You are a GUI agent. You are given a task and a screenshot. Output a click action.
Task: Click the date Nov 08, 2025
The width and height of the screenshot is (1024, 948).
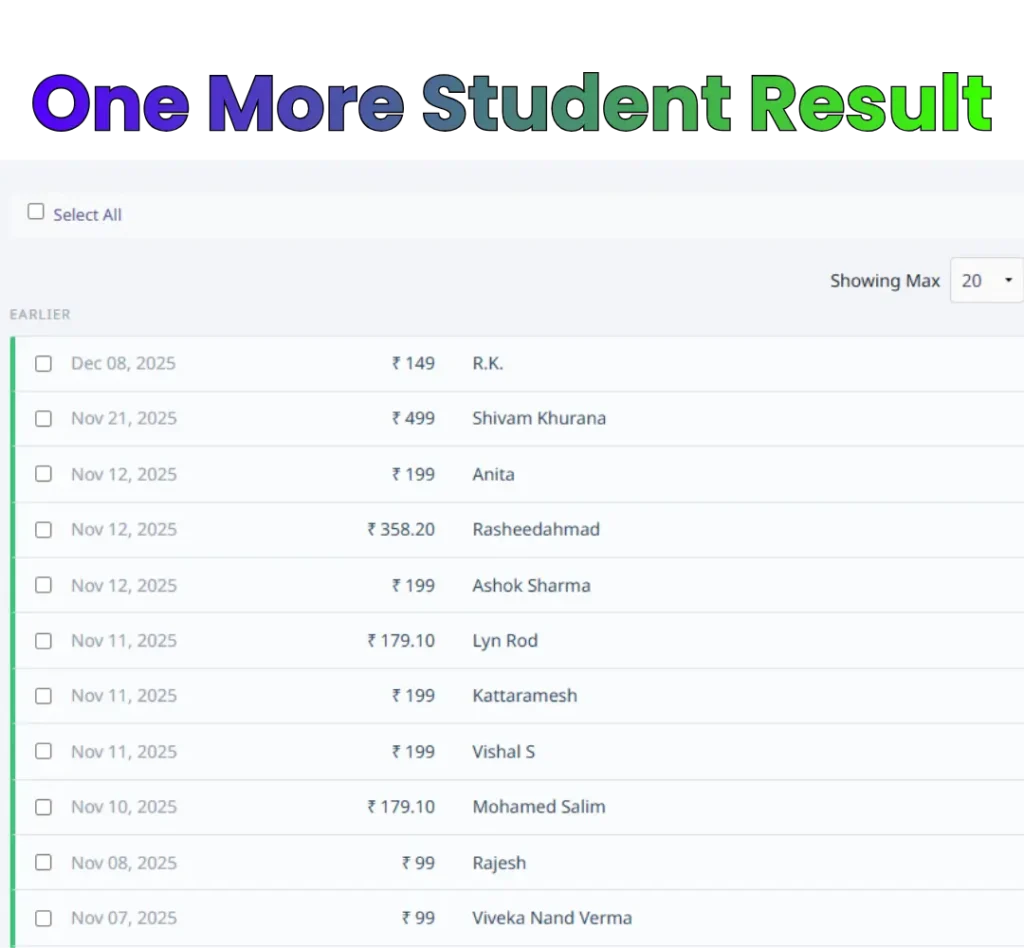124,862
